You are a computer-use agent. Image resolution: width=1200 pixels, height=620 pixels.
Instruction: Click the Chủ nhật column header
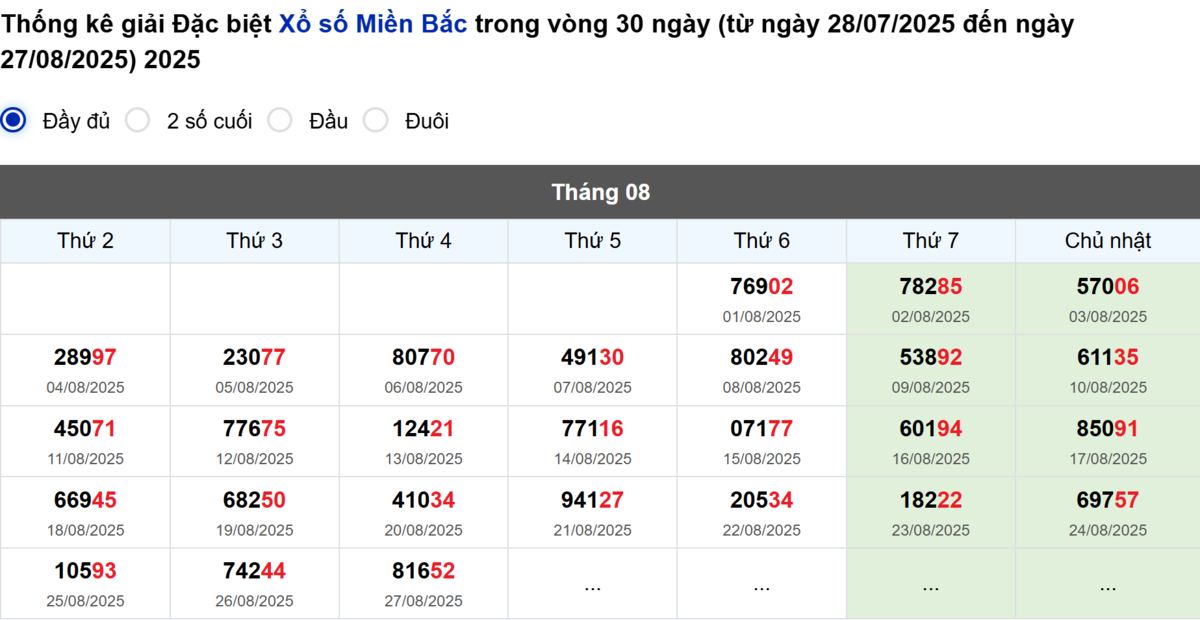pos(1107,241)
